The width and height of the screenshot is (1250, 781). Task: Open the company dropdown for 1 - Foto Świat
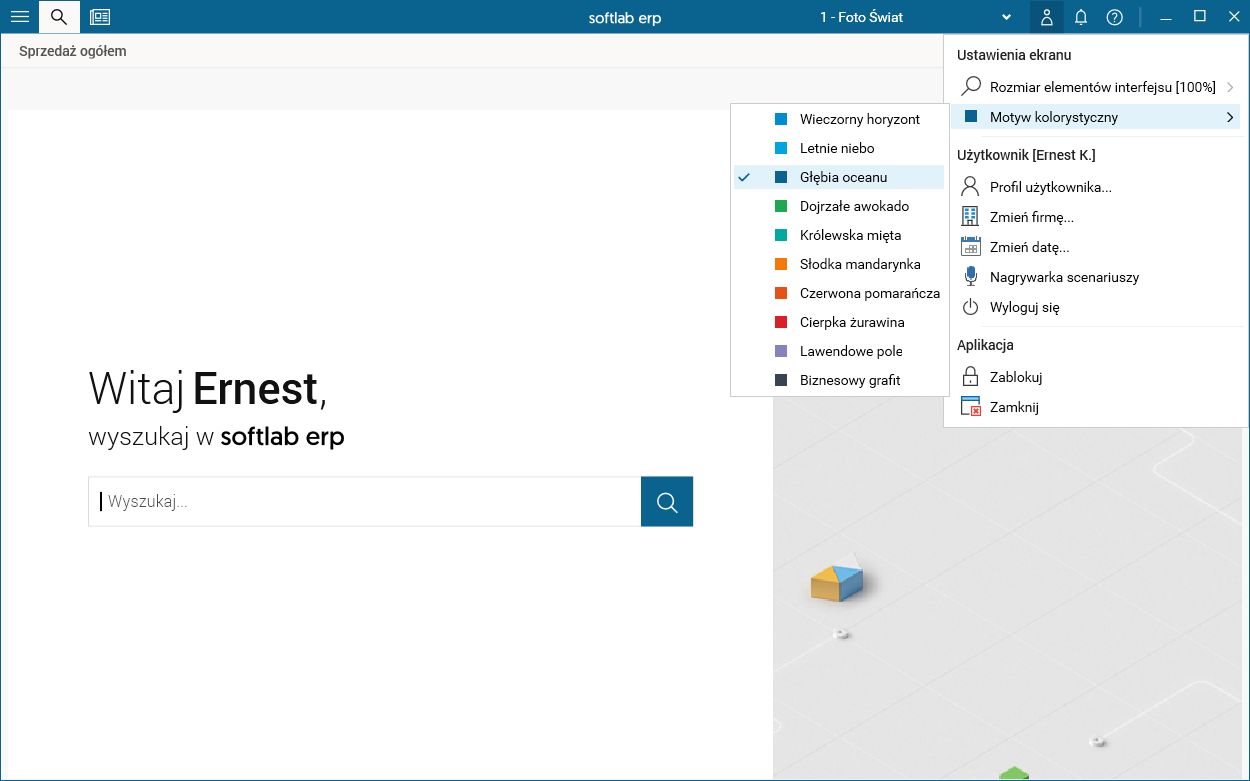(x=1007, y=18)
